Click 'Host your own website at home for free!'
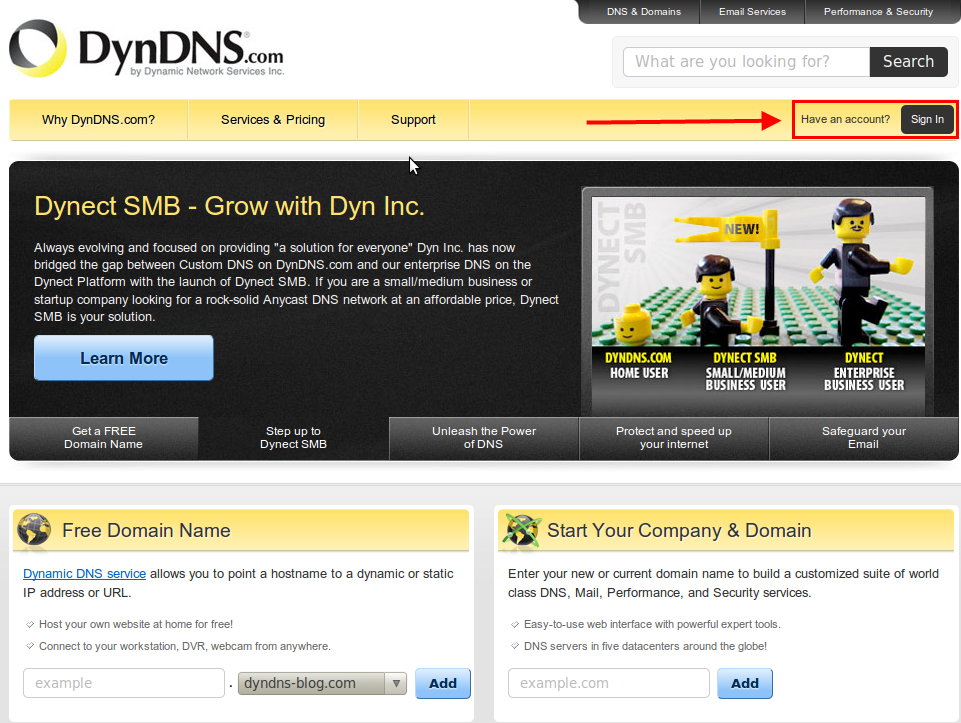The height and width of the screenshot is (723, 961). point(136,624)
